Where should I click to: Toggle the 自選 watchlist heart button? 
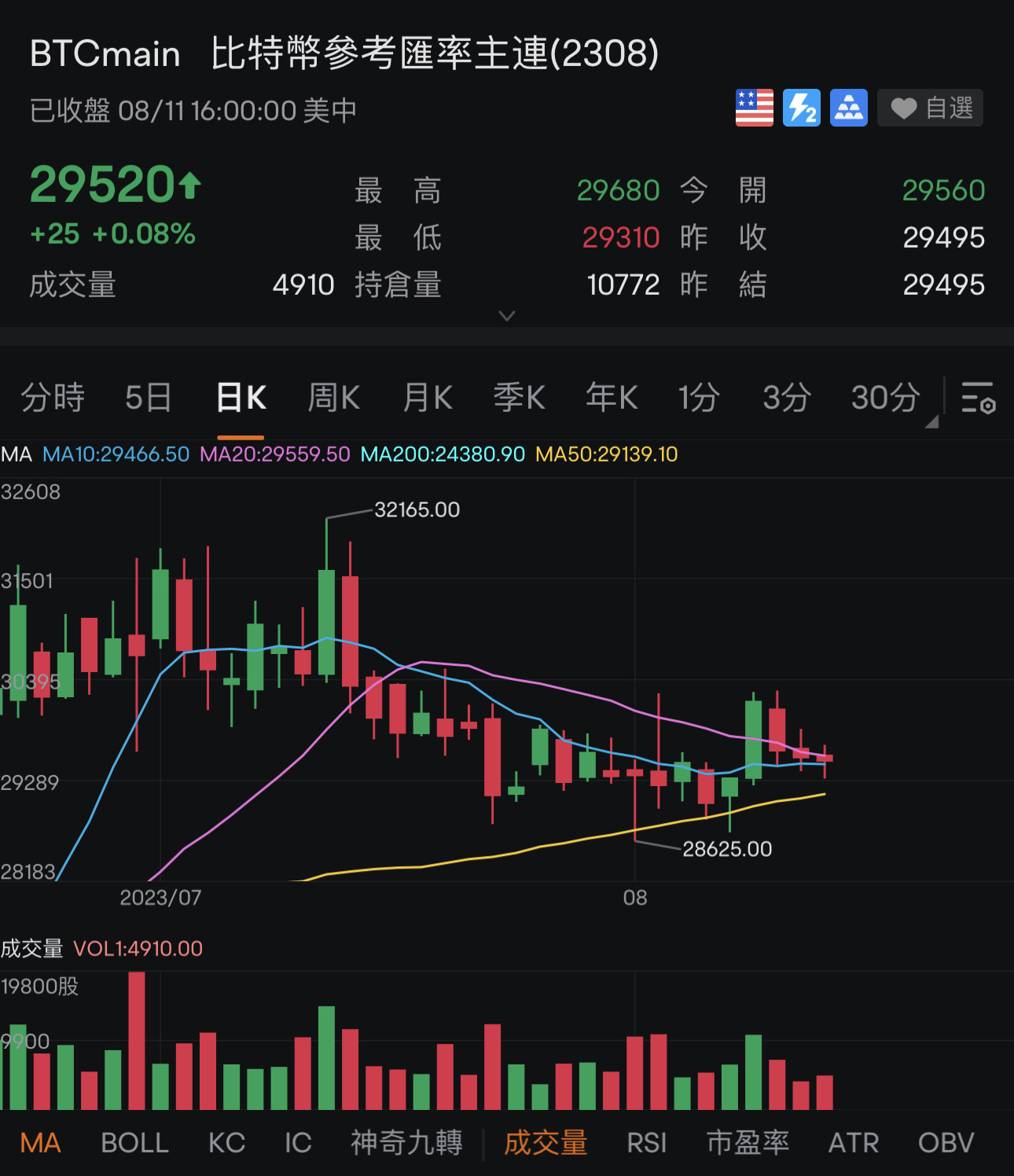(x=930, y=107)
